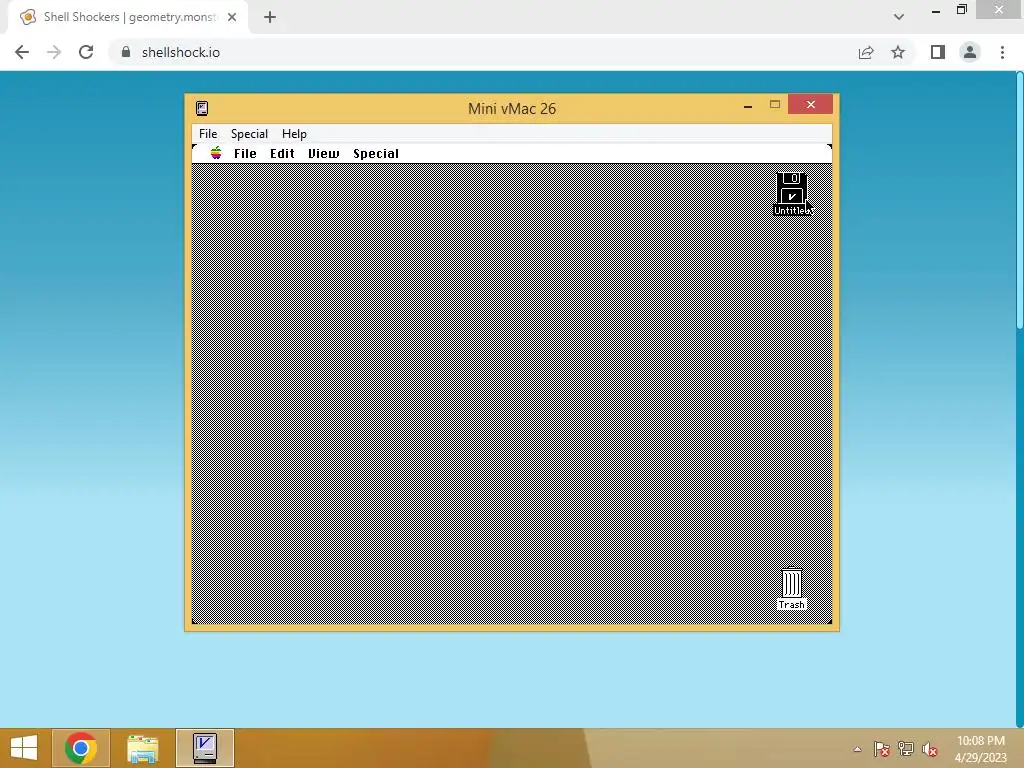
Task: Open the Chrome side panel
Action: pyautogui.click(x=938, y=52)
